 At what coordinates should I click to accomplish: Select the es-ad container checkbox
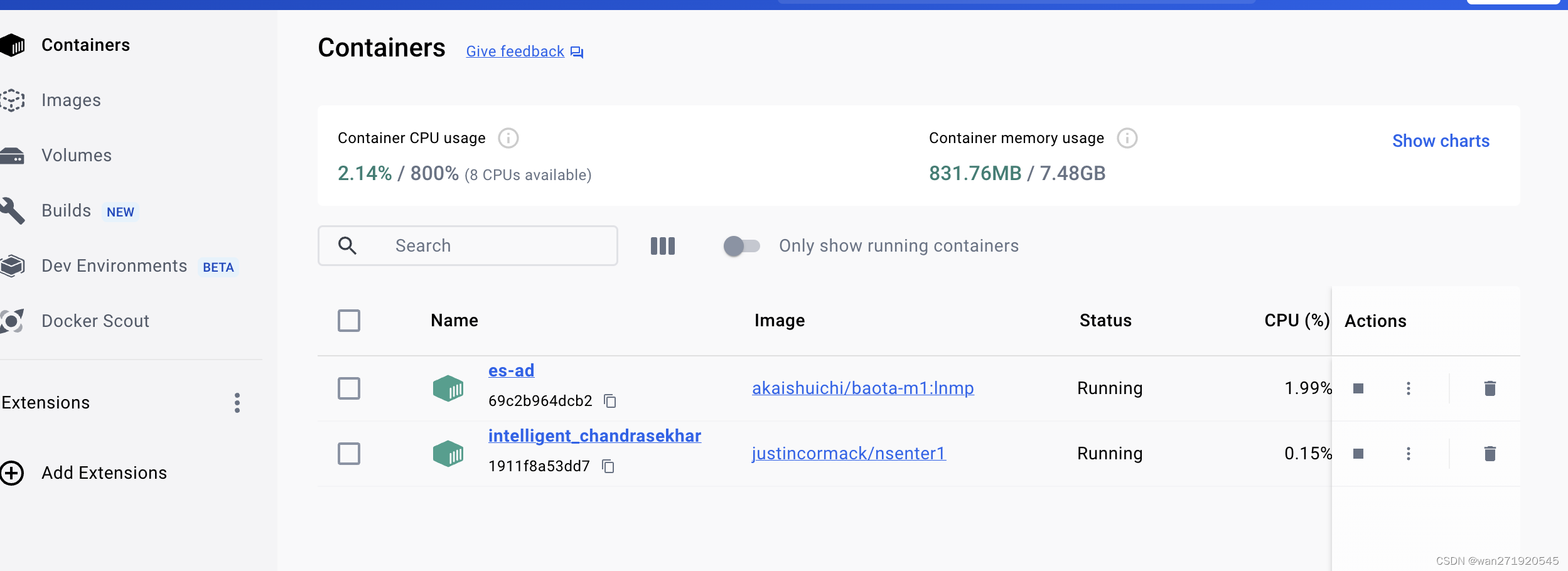pos(349,388)
